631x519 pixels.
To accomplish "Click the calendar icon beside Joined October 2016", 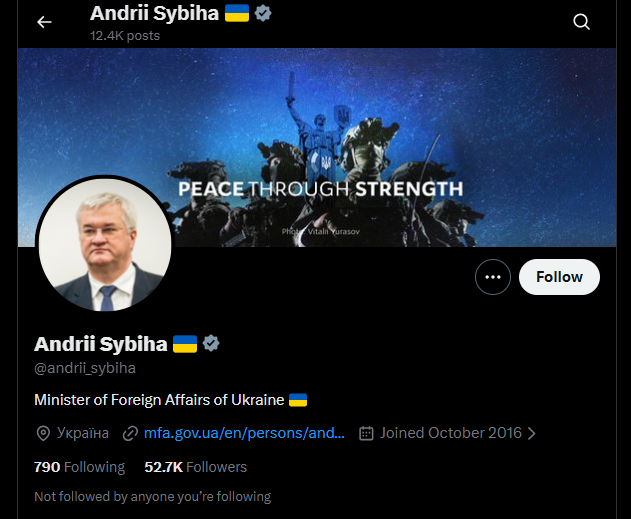I will point(366,433).
